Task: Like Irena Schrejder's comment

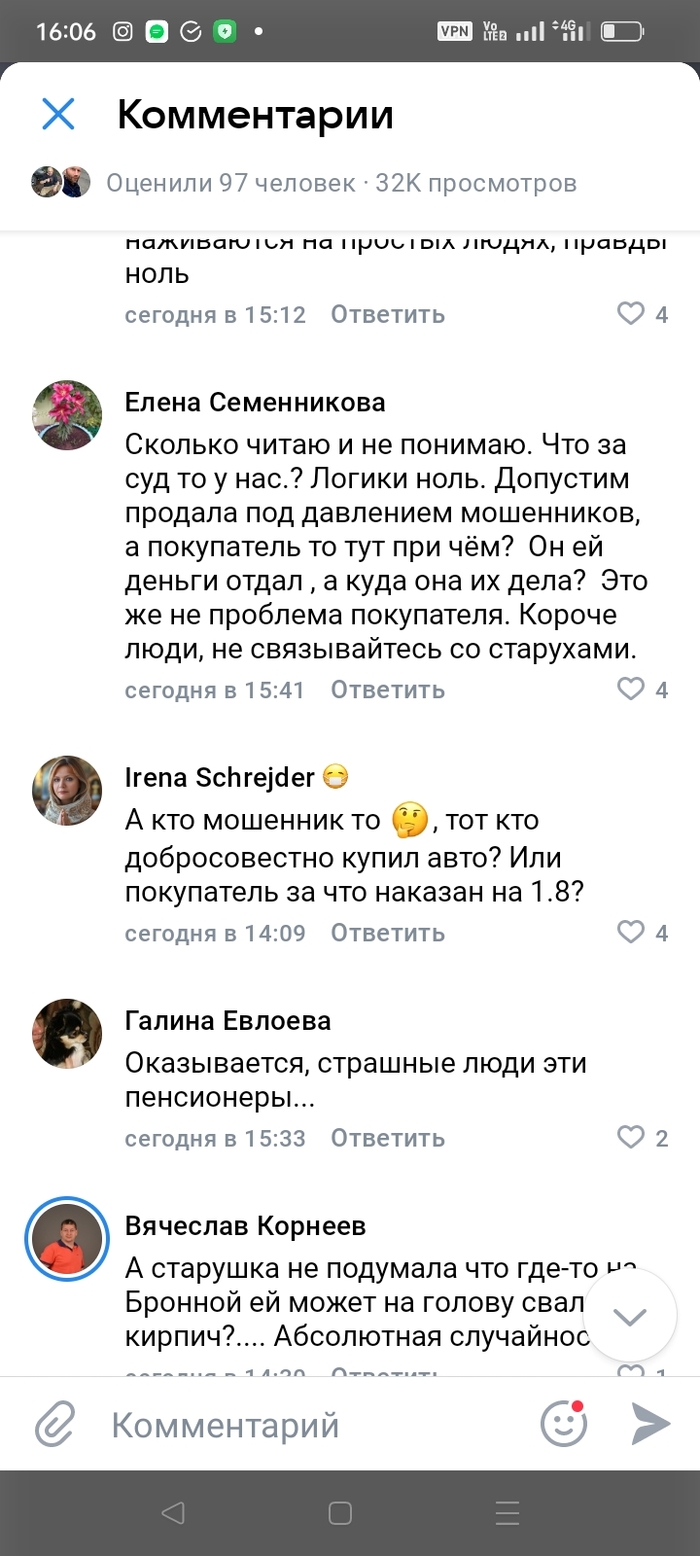Action: pos(631,932)
